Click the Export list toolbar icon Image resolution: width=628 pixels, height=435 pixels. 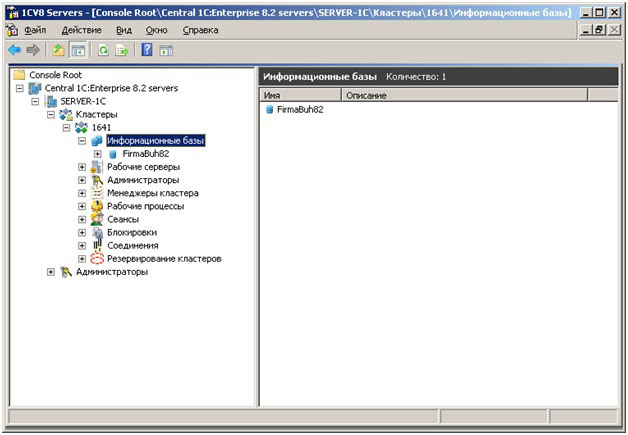tap(122, 50)
